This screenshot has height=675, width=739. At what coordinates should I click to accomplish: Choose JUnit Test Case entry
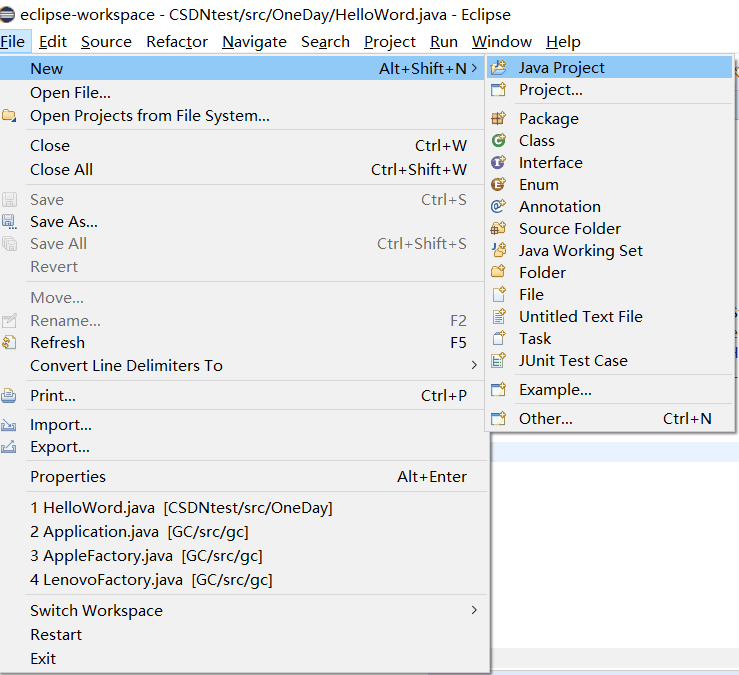click(x=610, y=361)
